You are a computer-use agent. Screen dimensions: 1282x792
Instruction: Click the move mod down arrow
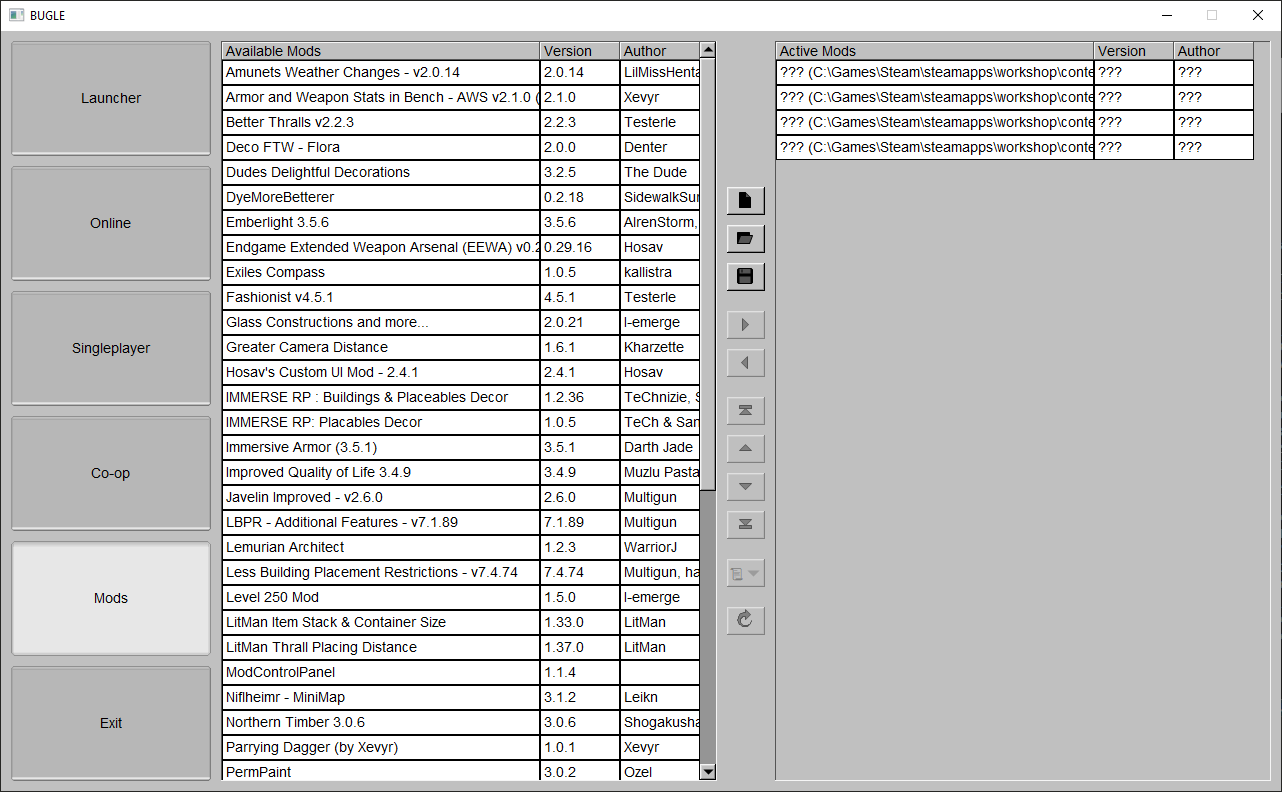click(x=745, y=486)
